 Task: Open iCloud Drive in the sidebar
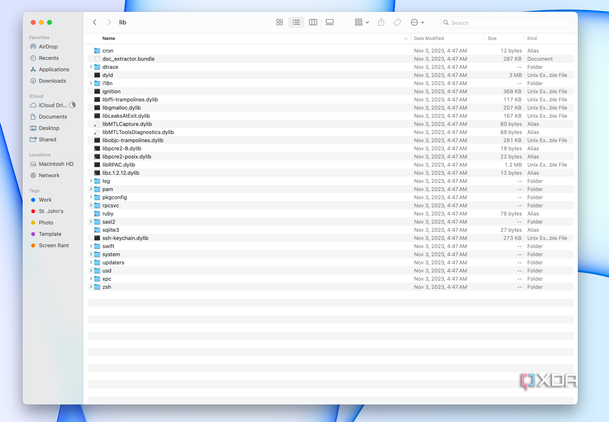(x=52, y=105)
